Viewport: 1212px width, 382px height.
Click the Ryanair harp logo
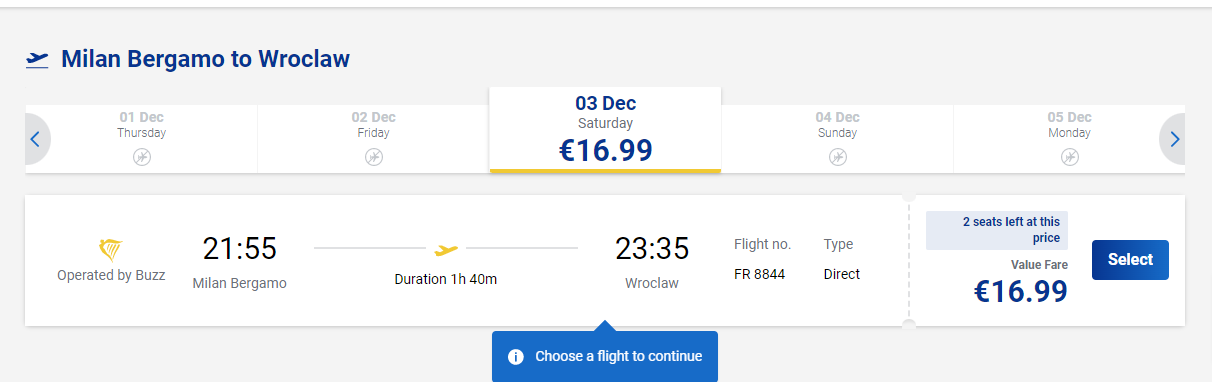(111, 250)
